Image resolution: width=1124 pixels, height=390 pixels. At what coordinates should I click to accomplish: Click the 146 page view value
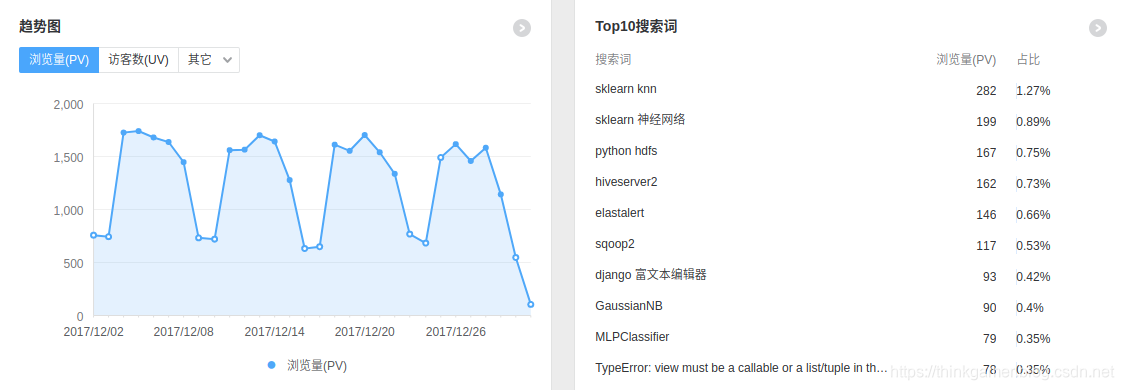click(x=986, y=214)
